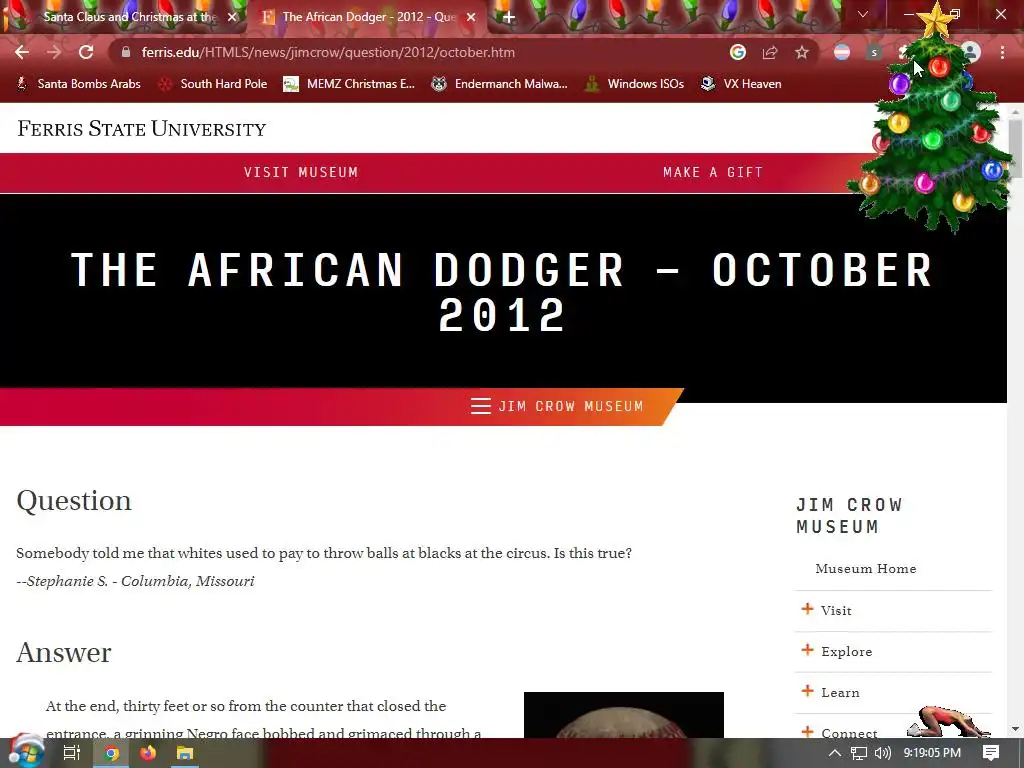Open the striped flag extension icon

[842, 52]
